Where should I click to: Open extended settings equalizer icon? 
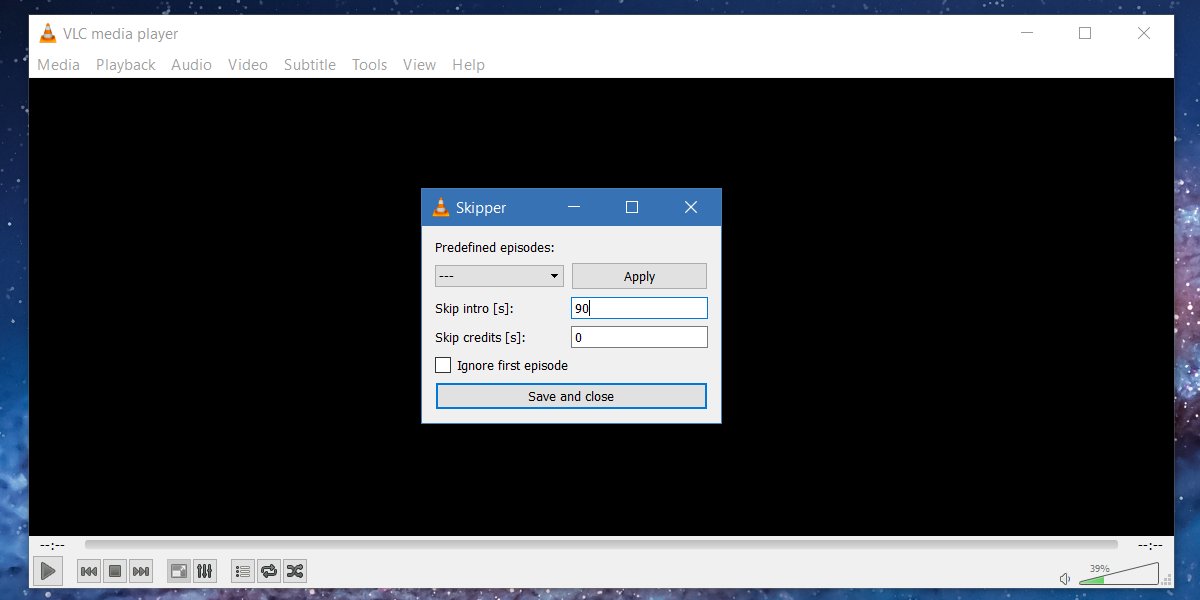coord(205,571)
